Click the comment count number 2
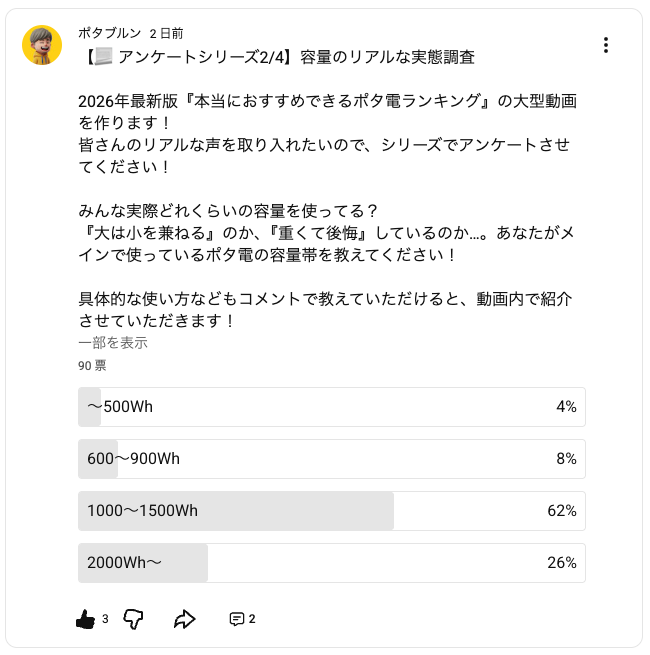 252,619
